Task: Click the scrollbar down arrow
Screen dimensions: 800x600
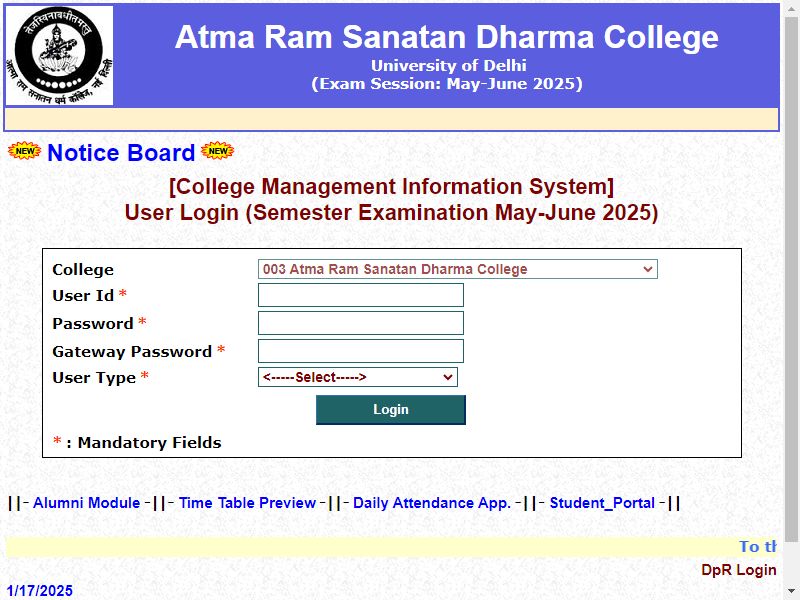Action: tap(792, 592)
